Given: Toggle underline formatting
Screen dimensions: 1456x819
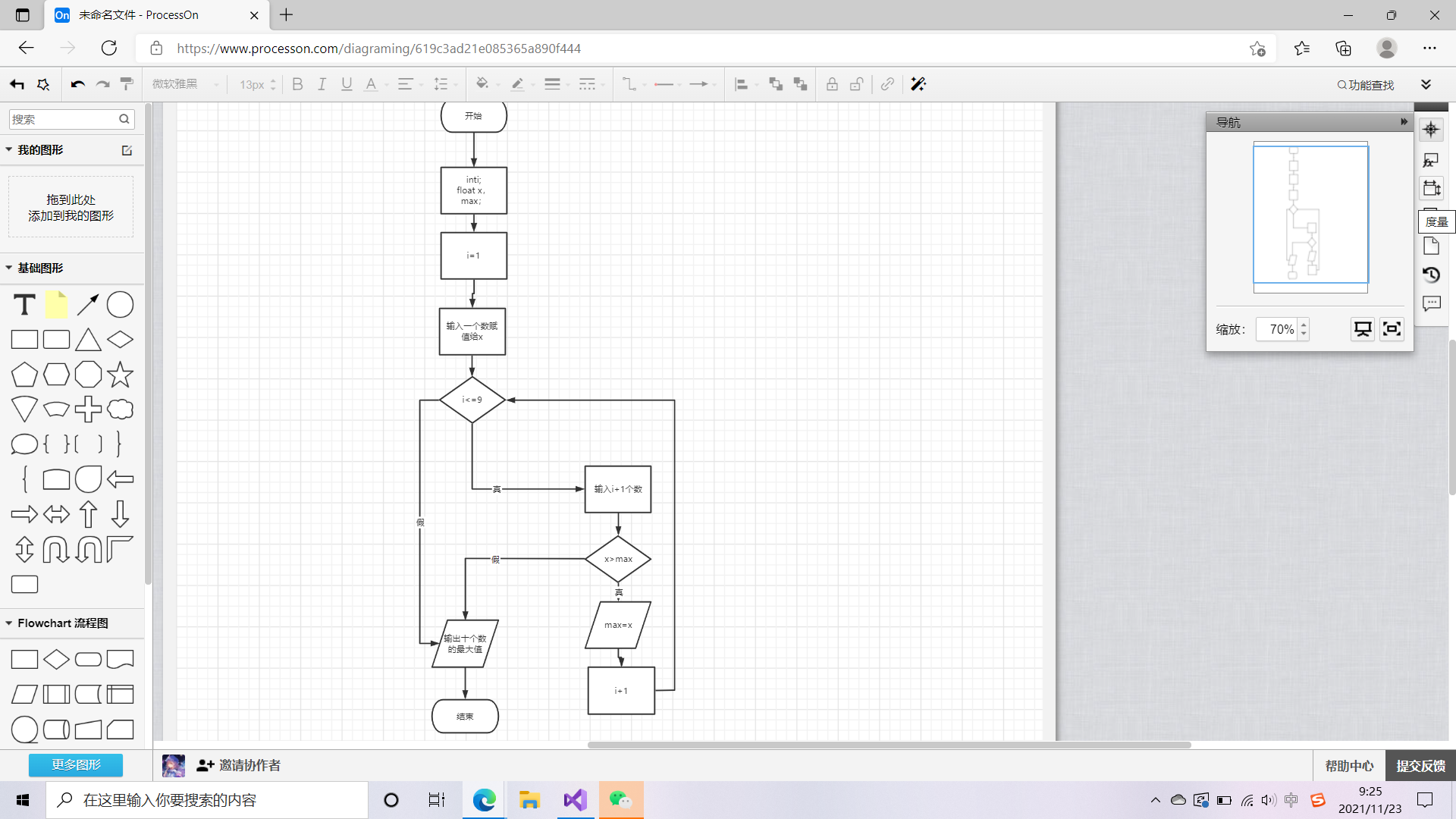Looking at the screenshot, I should 347,84.
